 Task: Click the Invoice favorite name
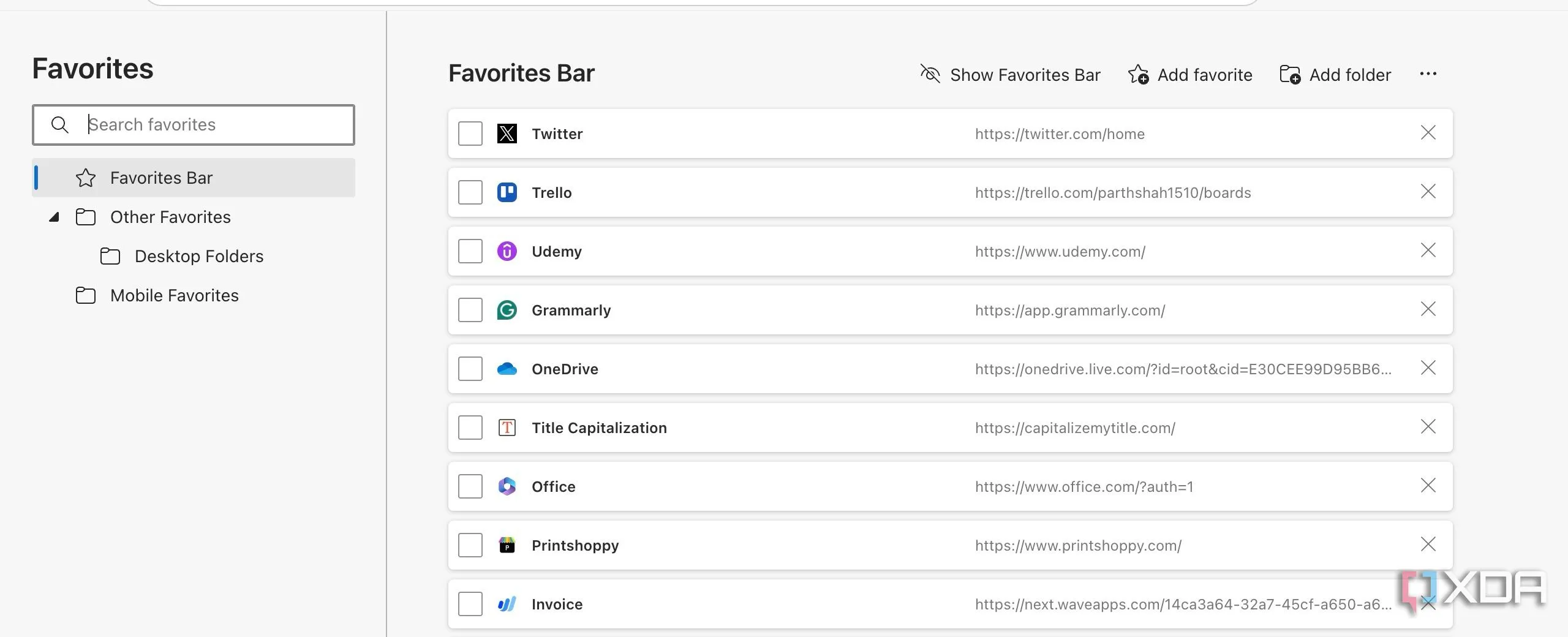(557, 604)
